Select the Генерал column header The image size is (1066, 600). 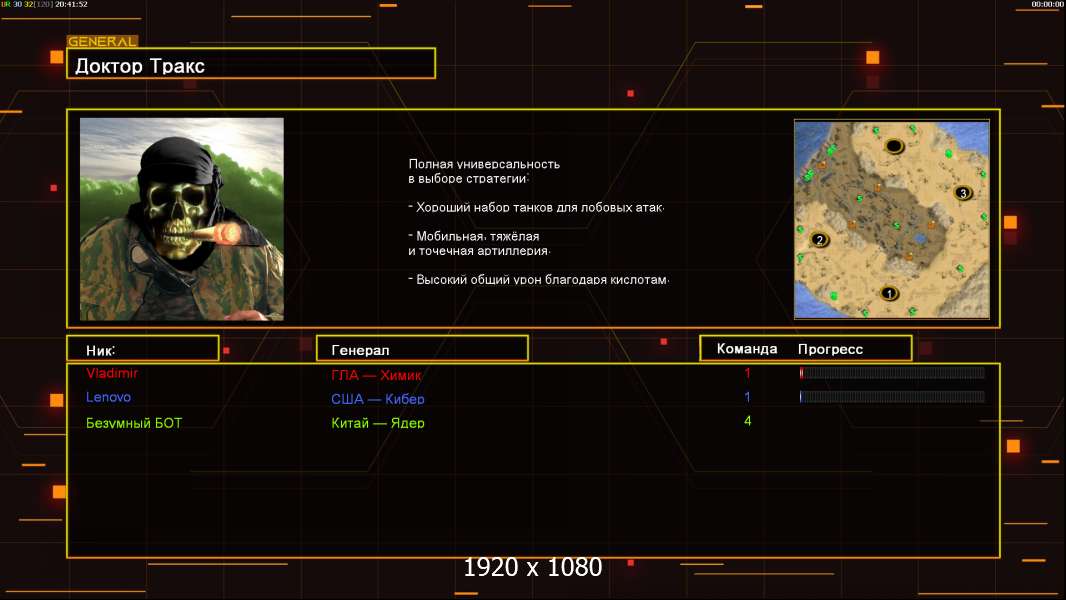[422, 349]
